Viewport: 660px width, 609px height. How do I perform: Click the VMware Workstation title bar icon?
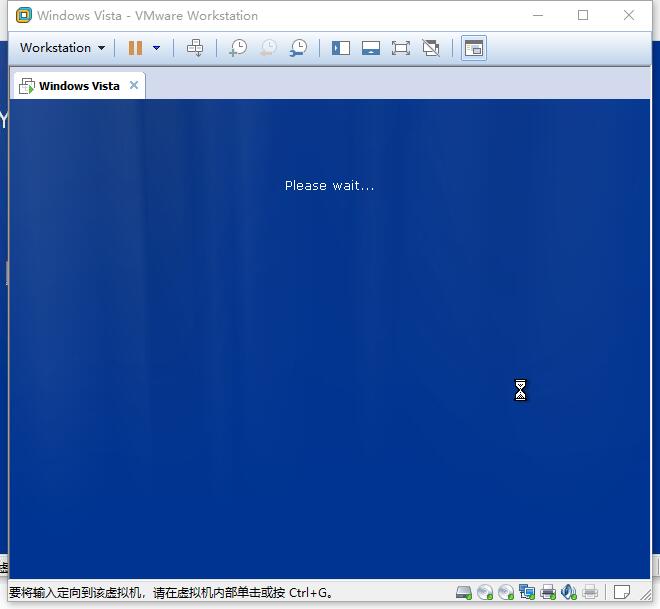[x=24, y=16]
